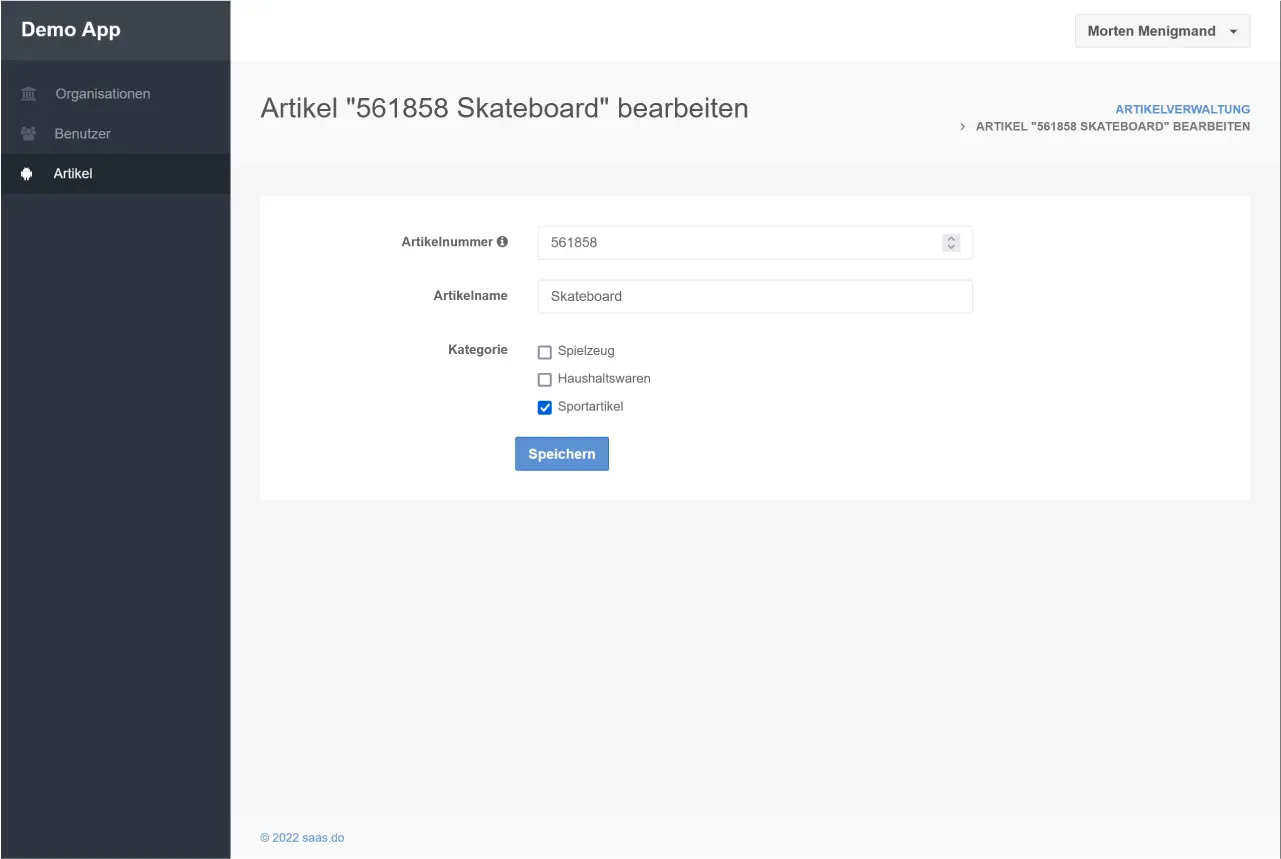Uncheck the Sportartikel checkbox
This screenshot has width=1281, height=859.
pyautogui.click(x=545, y=407)
